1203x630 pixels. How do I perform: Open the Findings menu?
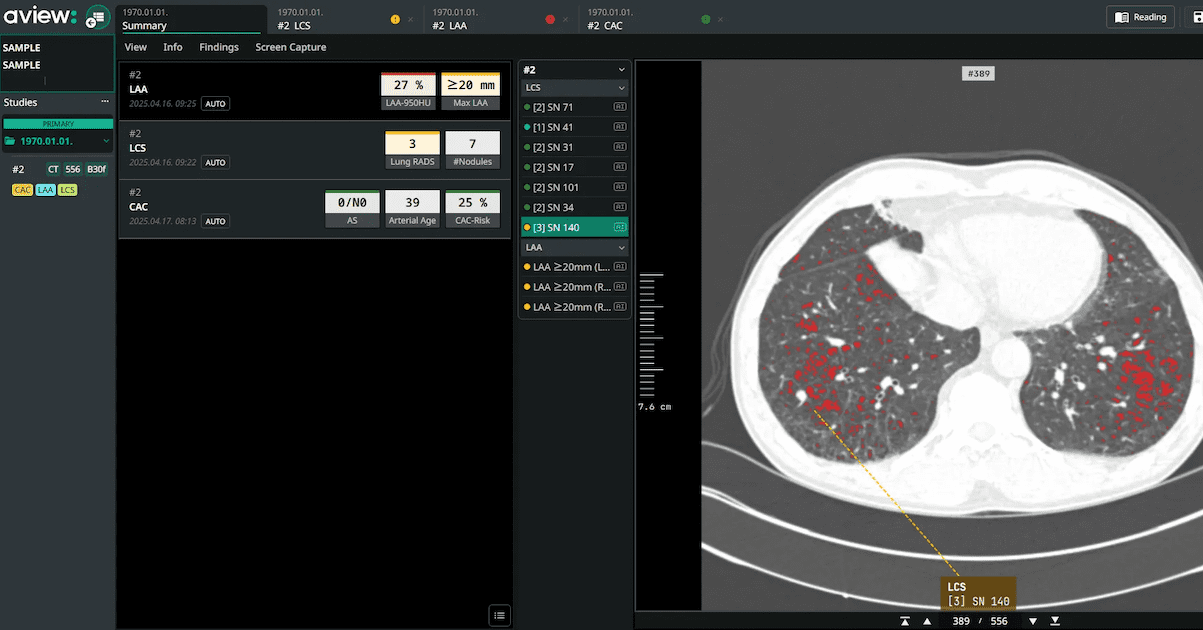click(219, 46)
